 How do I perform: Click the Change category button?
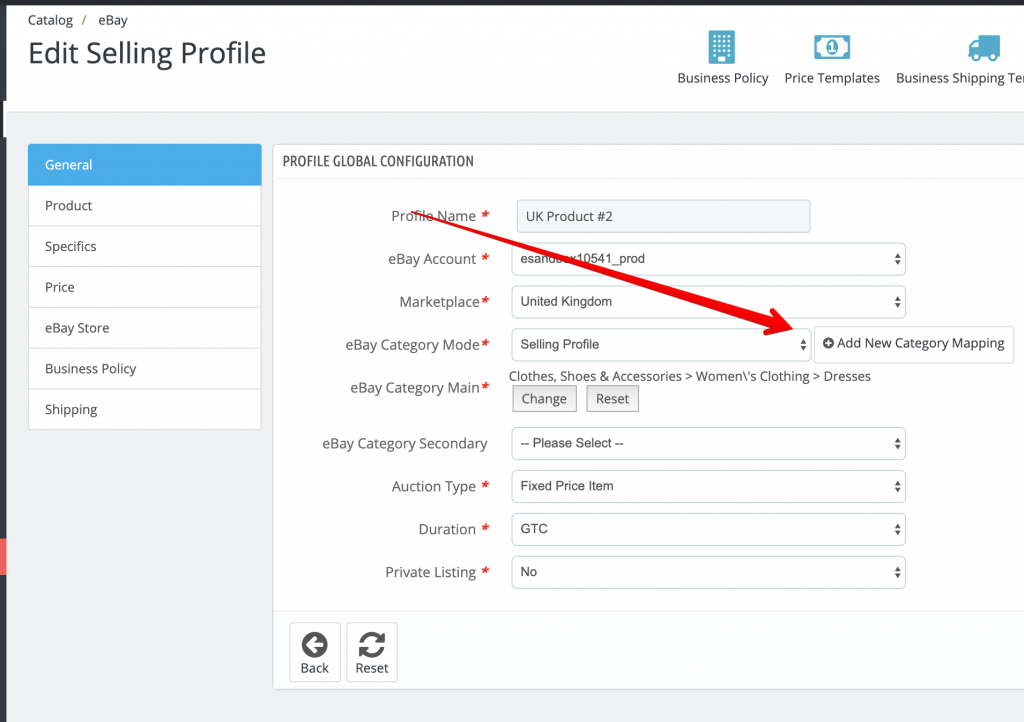pos(544,399)
